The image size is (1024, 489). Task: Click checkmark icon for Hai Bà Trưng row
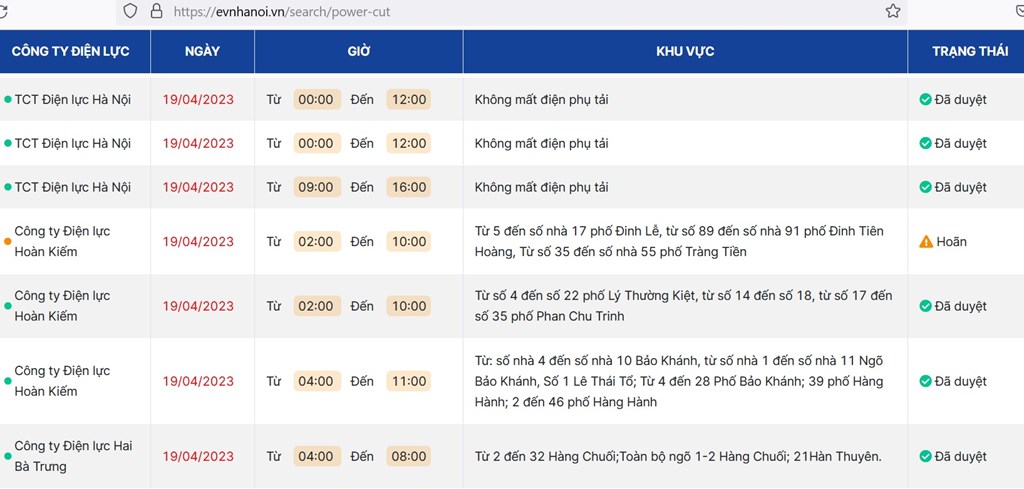tap(925, 456)
